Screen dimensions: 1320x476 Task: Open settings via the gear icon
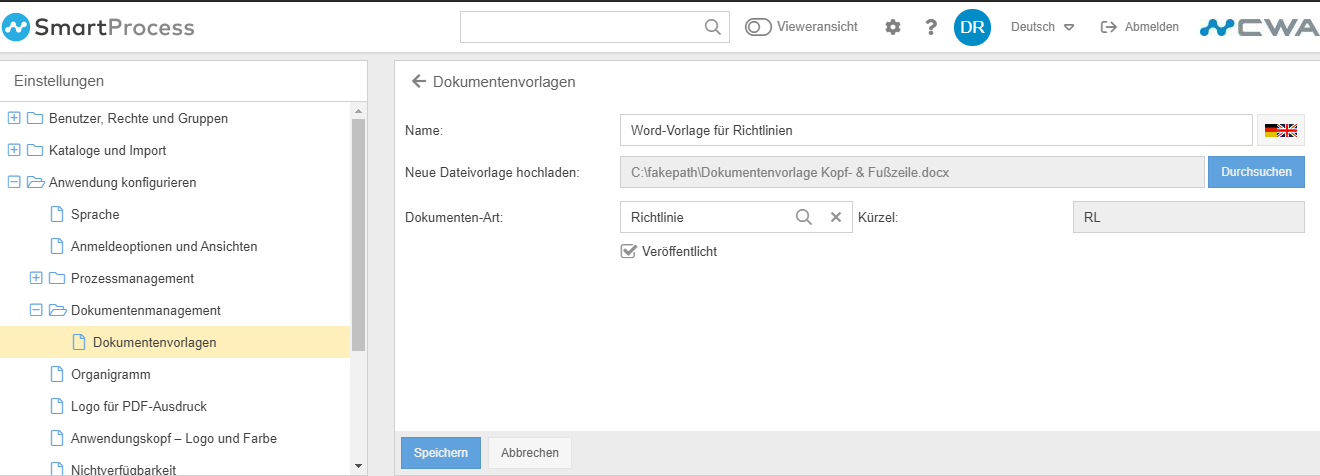pos(893,27)
